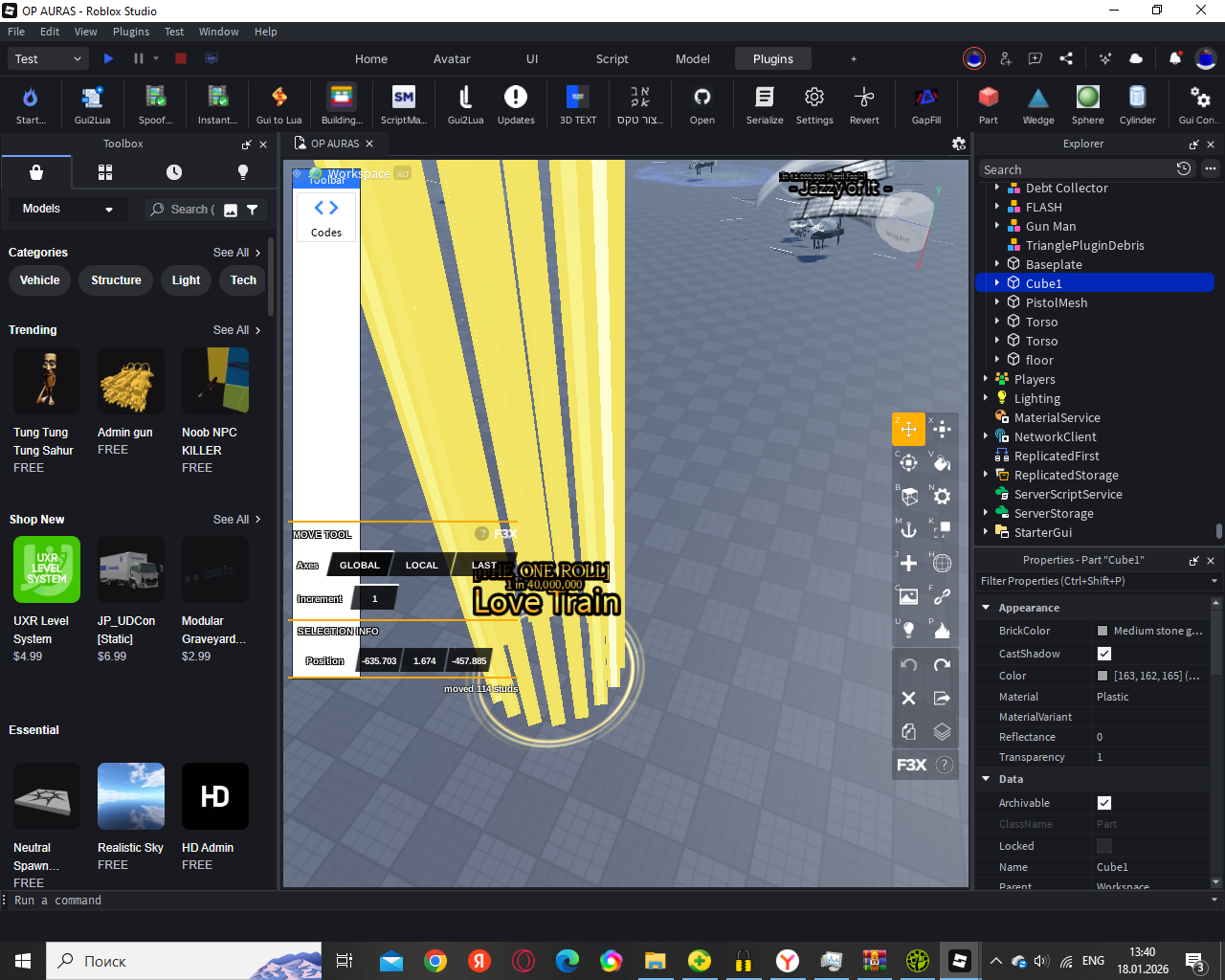The width and height of the screenshot is (1225, 980).
Task: Open the Plugins menu in menu bar
Action: click(131, 32)
